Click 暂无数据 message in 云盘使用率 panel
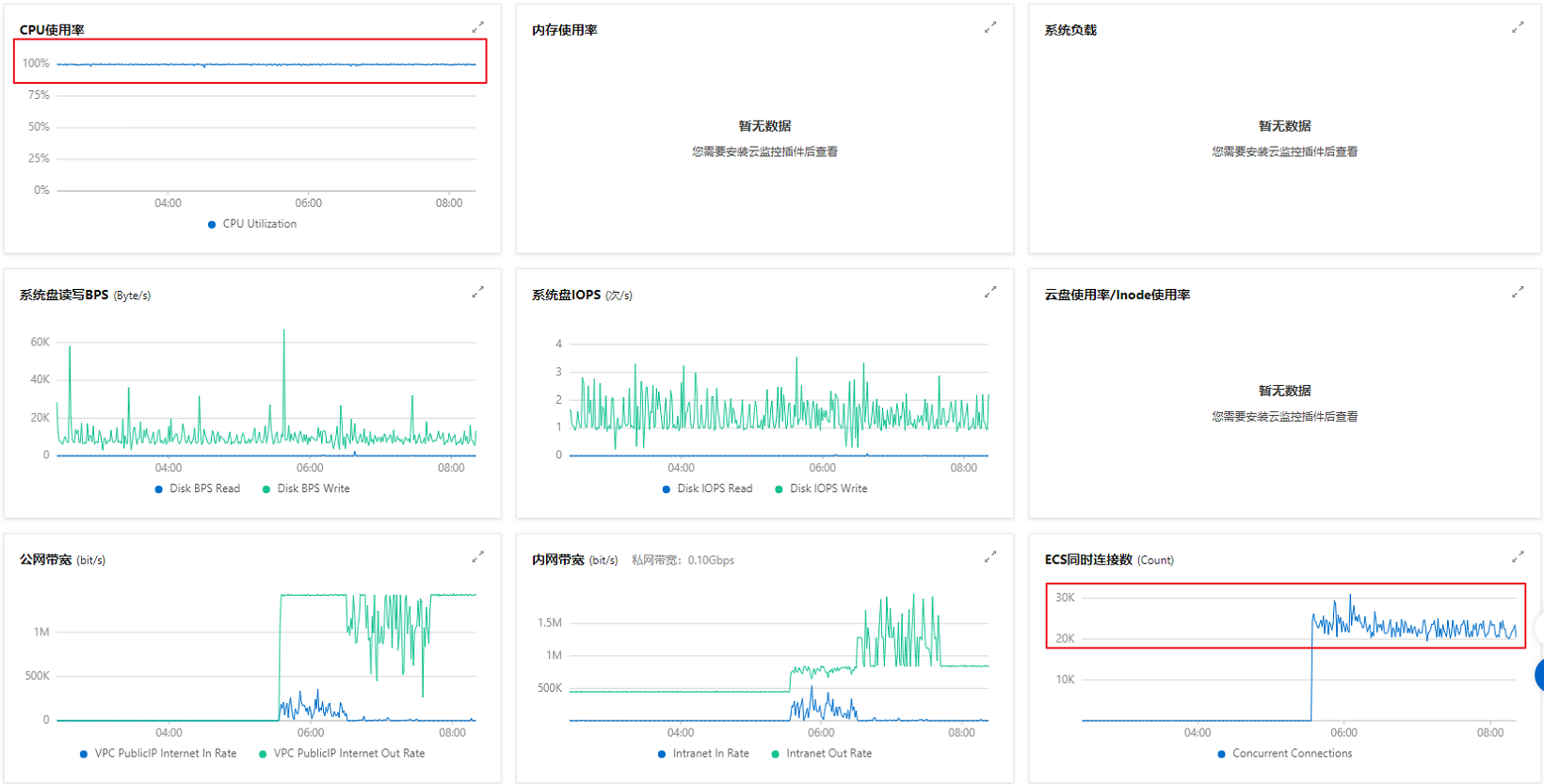 1285,391
